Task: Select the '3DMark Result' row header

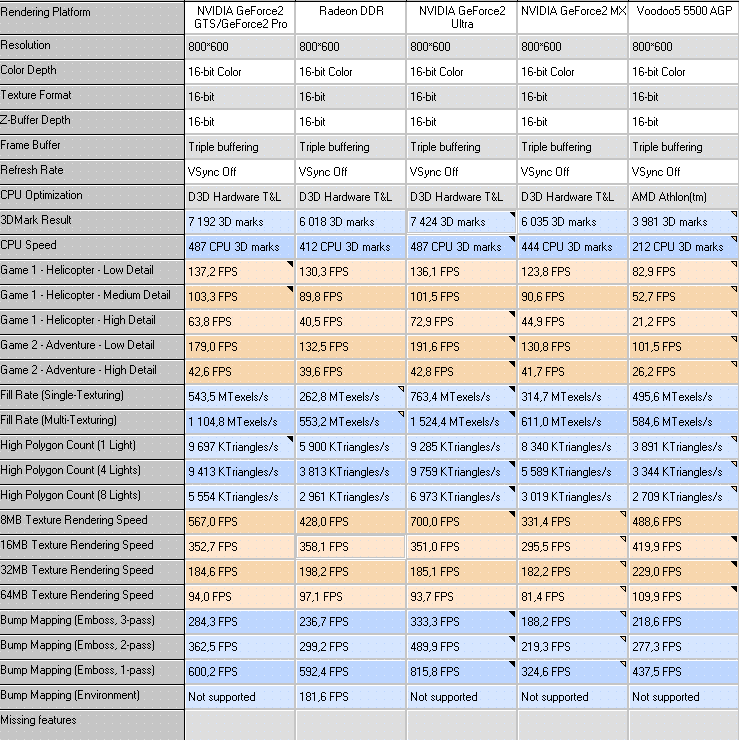Action: pyautogui.click(x=92, y=222)
